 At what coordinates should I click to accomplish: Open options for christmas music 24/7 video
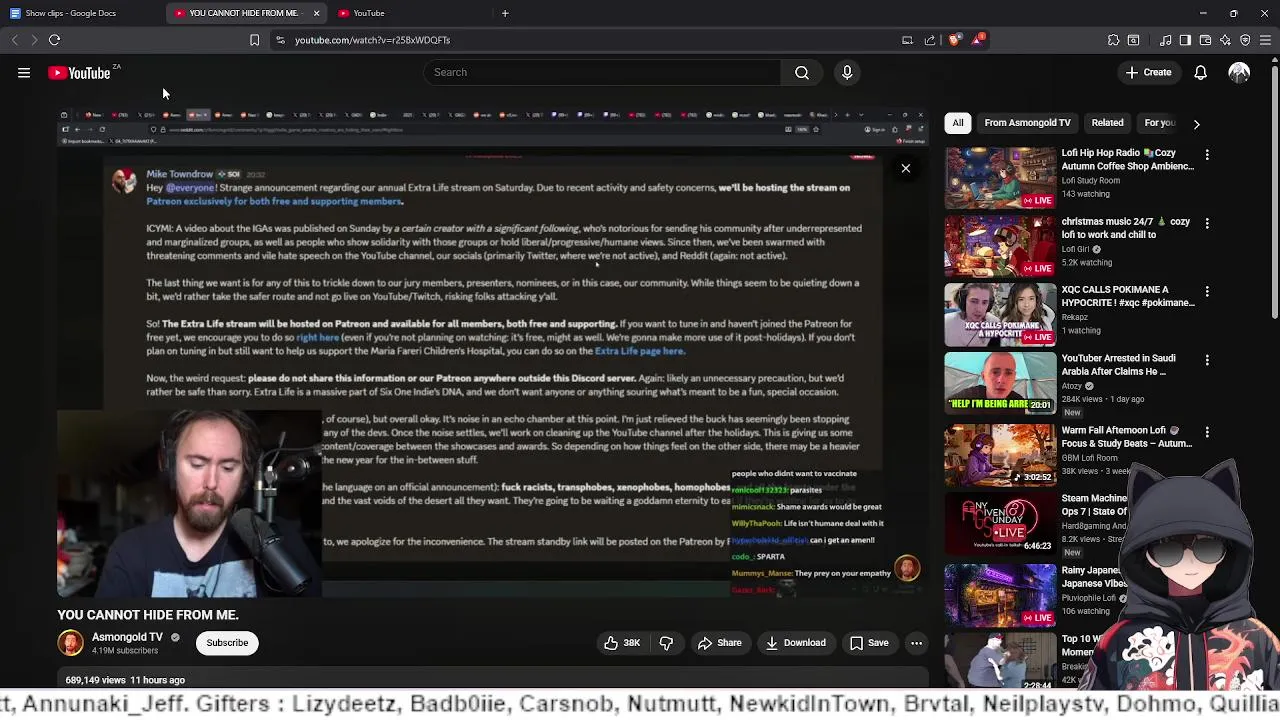[x=1207, y=223]
